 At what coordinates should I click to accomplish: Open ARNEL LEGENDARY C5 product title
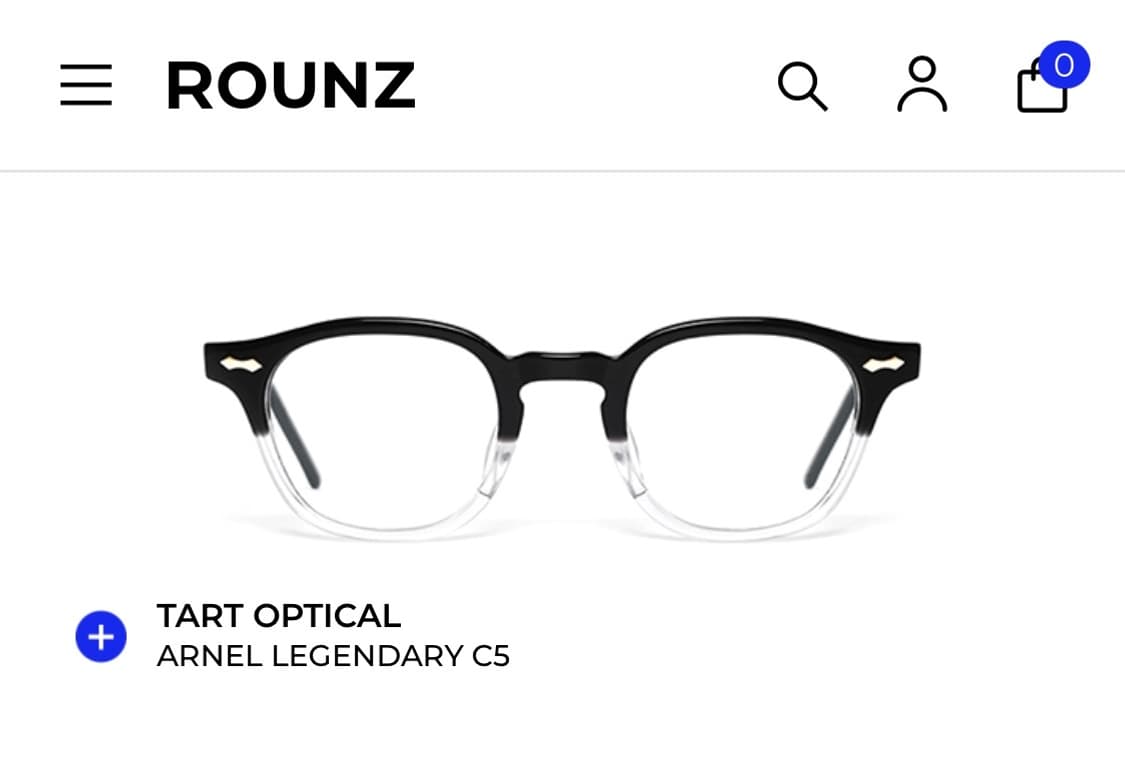(x=333, y=656)
